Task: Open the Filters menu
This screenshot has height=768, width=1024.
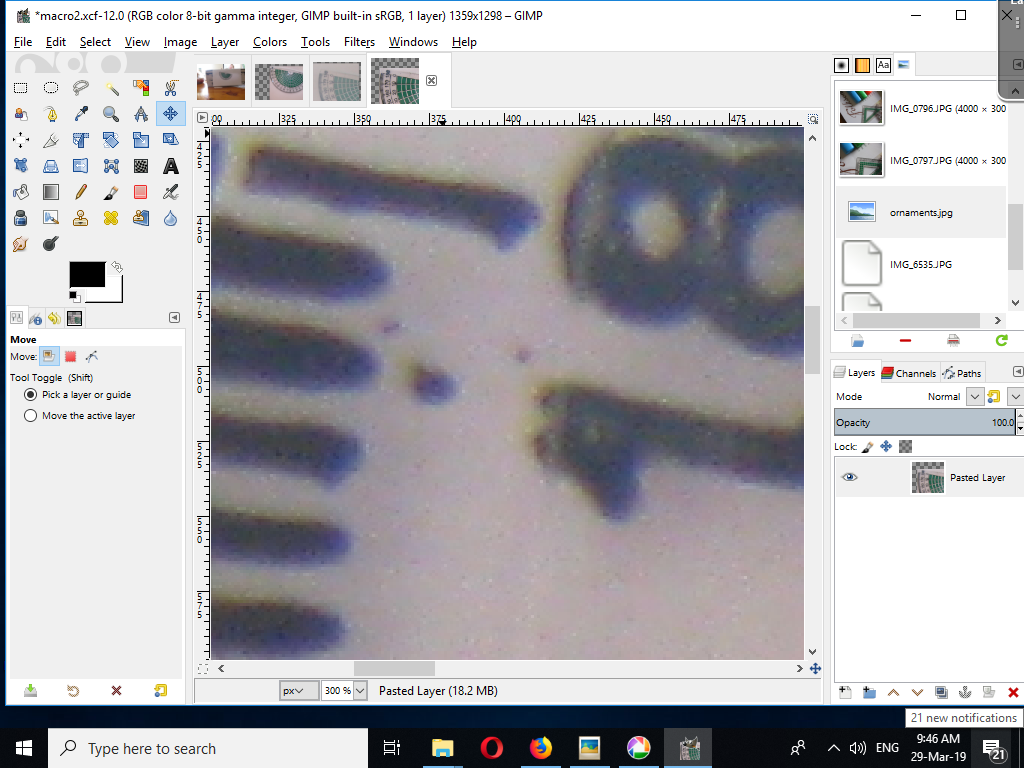Action: (x=359, y=42)
